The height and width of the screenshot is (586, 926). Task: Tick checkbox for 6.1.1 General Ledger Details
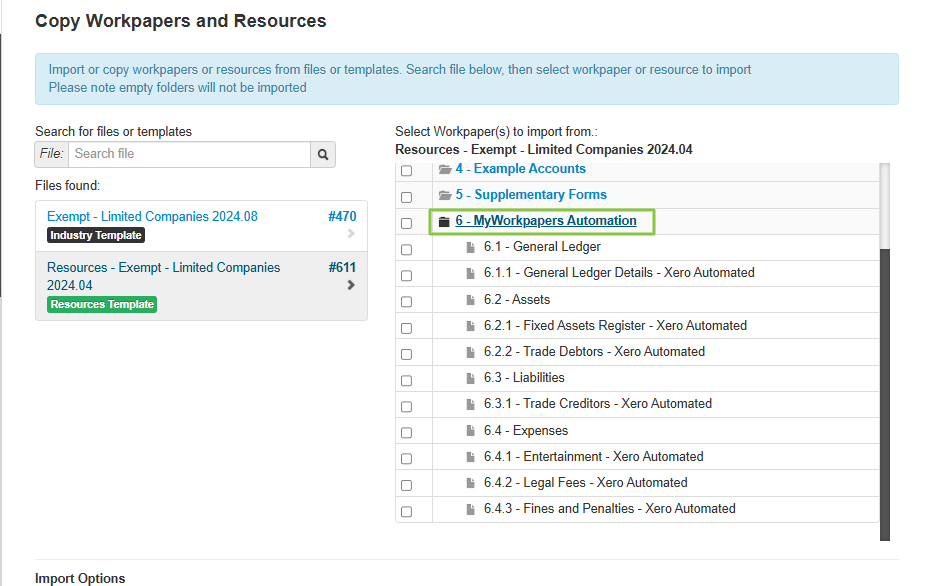pos(406,276)
